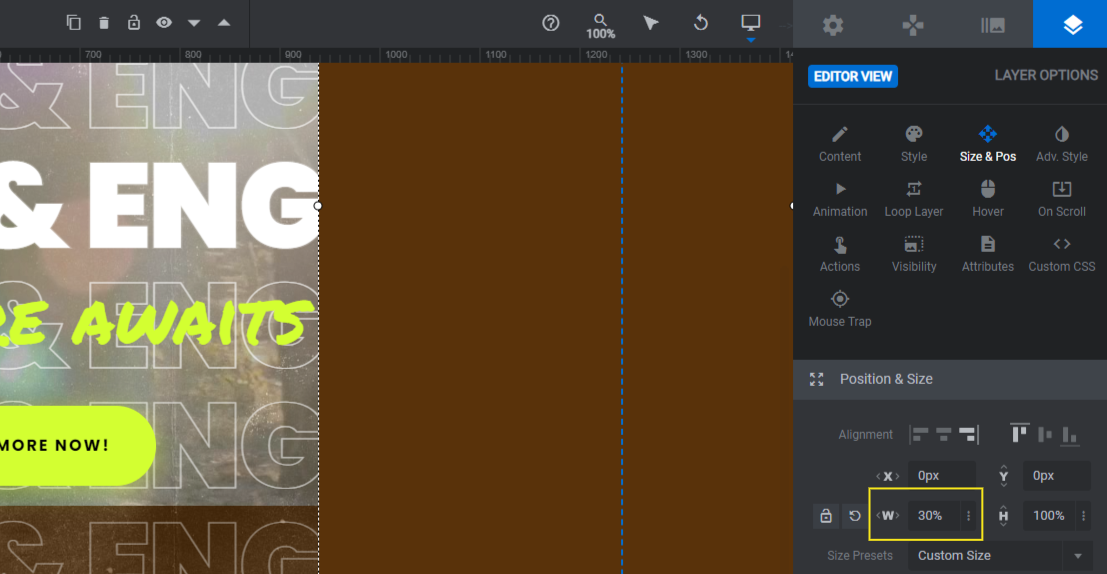The image size is (1107, 574).
Task: Click Layer Options heading
Action: coord(1046,75)
